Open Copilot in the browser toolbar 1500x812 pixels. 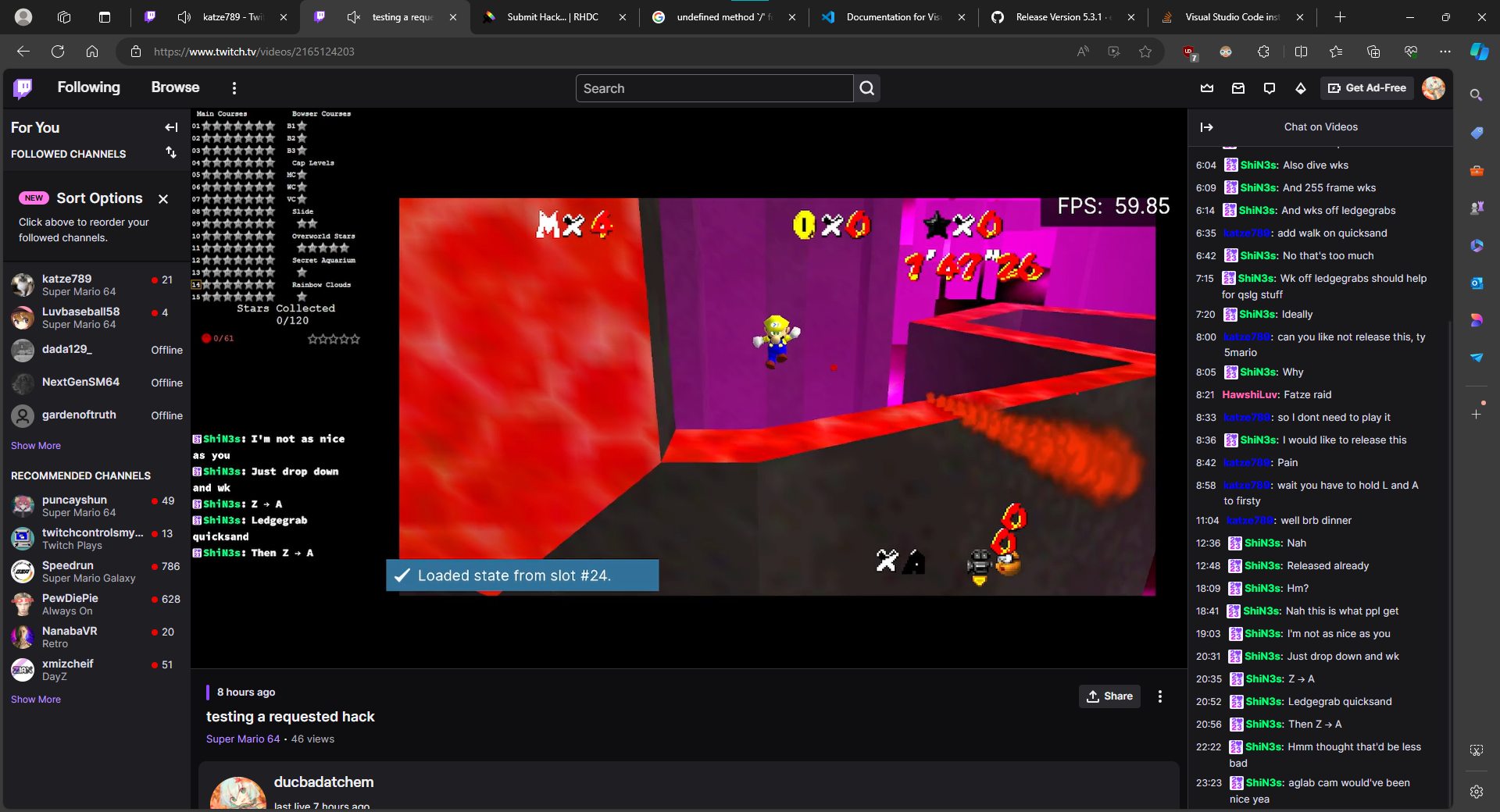[1479, 52]
